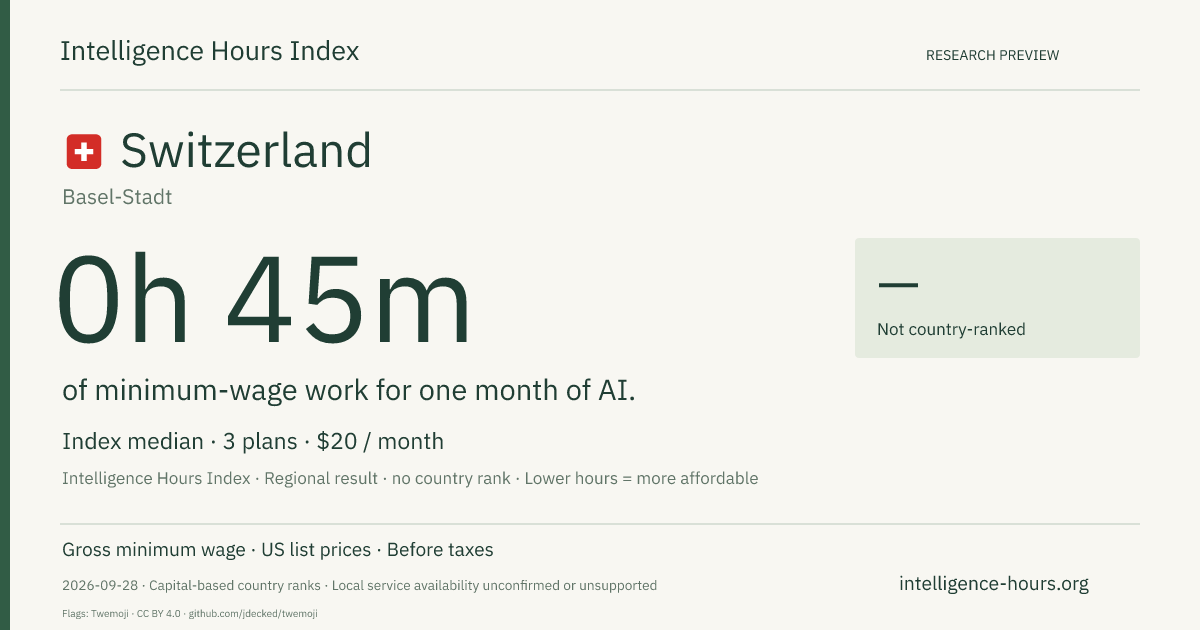Click the Index median plans line
Image resolution: width=1200 pixels, height=630 pixels.
click(x=253, y=441)
